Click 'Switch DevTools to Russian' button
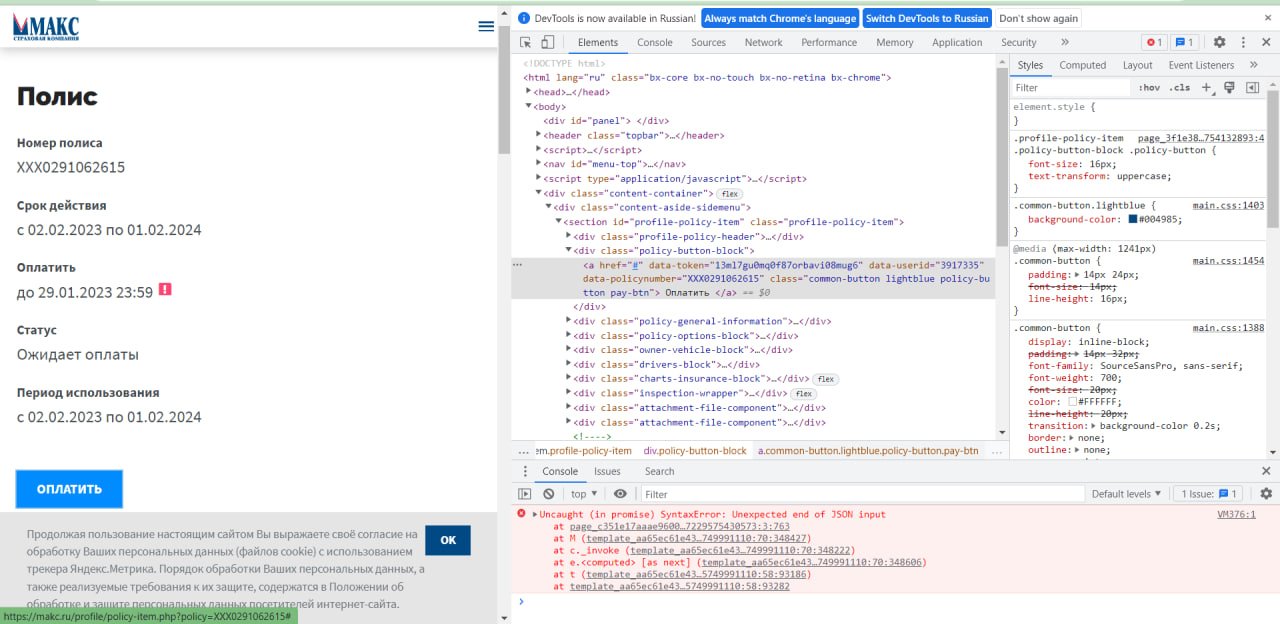1280x624 pixels. 927,18
